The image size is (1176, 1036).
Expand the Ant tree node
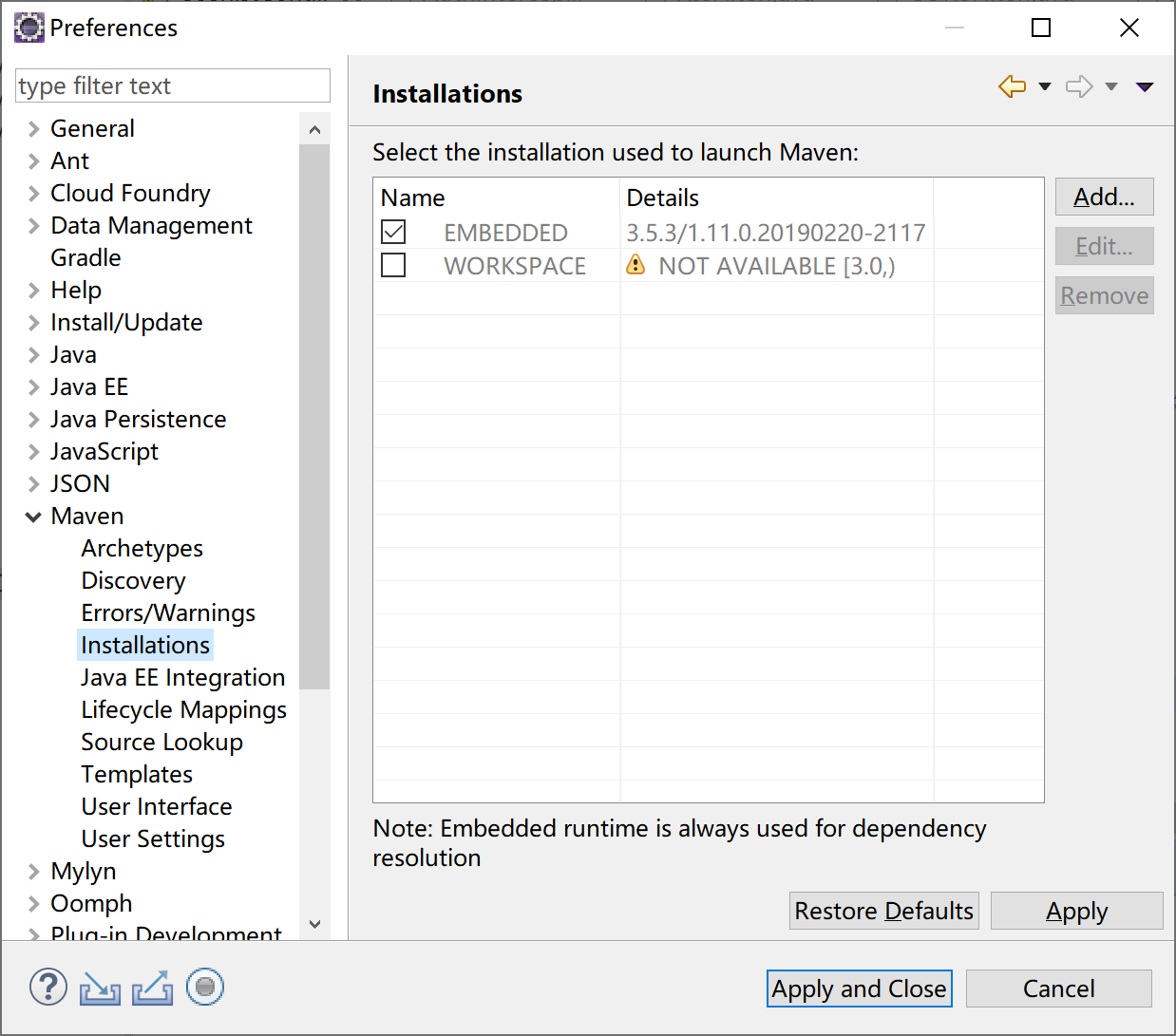click(x=34, y=161)
